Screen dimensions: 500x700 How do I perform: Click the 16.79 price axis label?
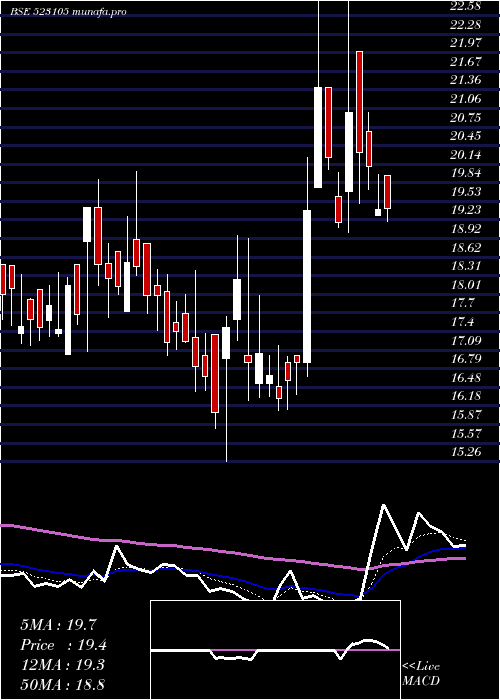tap(466, 359)
